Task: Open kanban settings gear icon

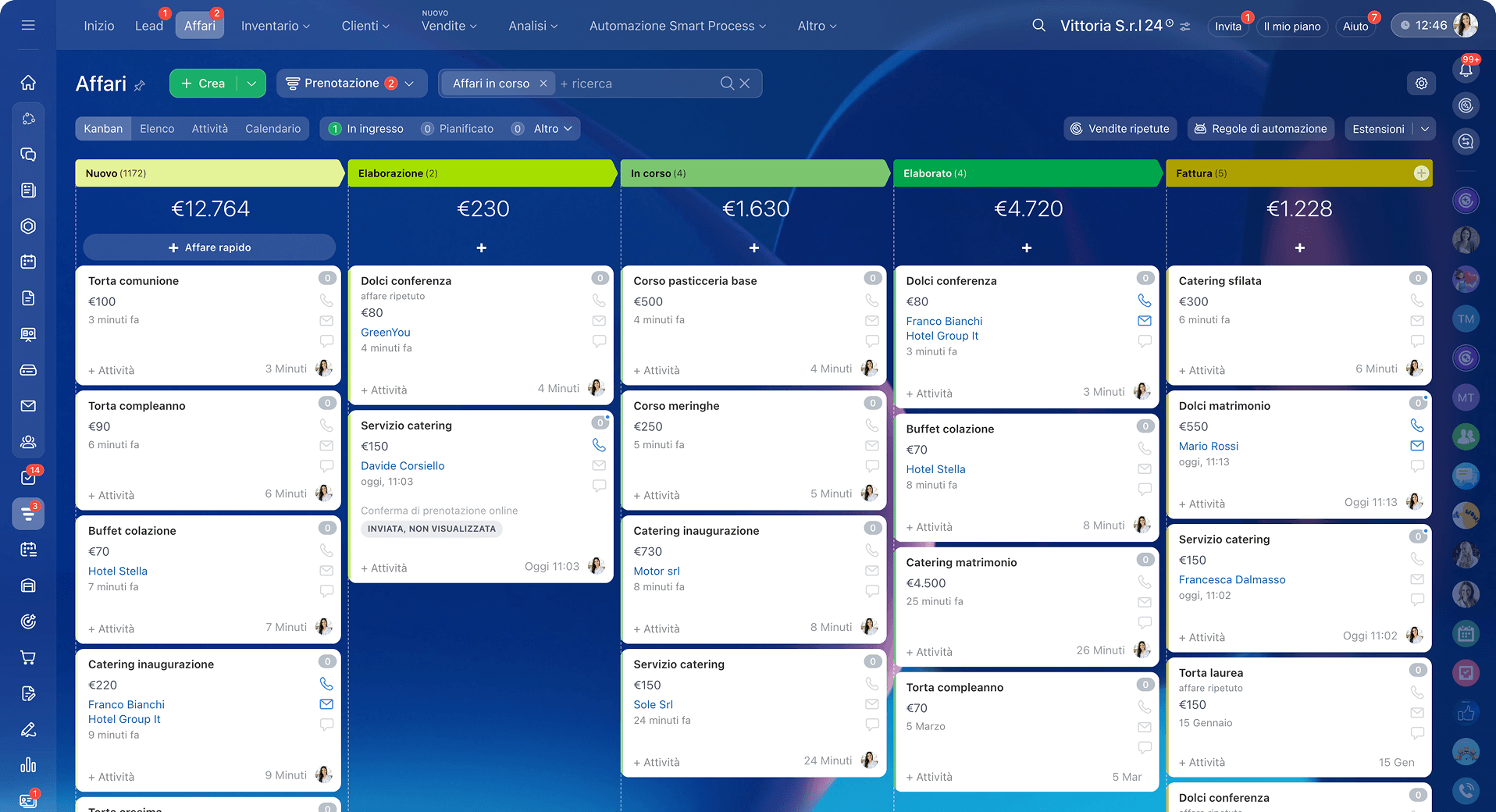Action: (x=1421, y=83)
